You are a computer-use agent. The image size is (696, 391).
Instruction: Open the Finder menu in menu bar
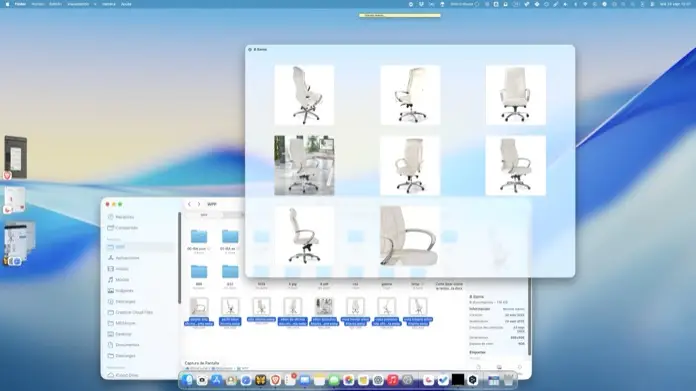tap(20, 4)
